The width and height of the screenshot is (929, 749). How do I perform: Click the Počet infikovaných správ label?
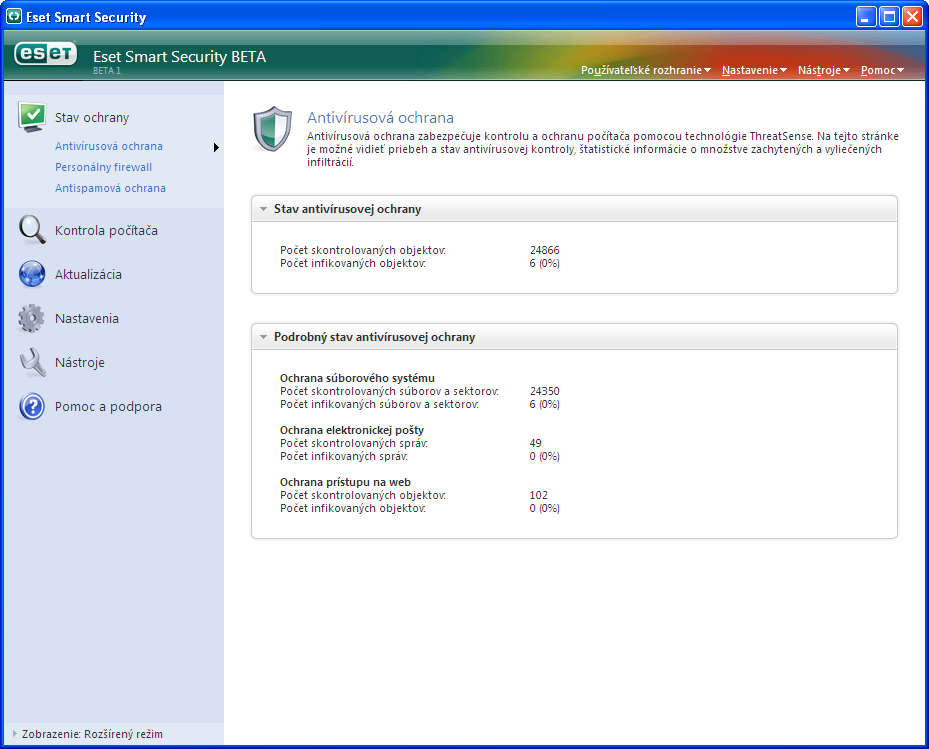click(x=344, y=456)
